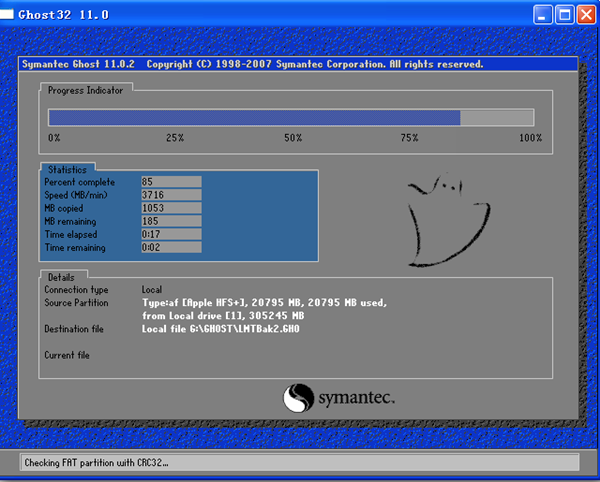Click the status bar reading Checking FAT partition

point(300,462)
